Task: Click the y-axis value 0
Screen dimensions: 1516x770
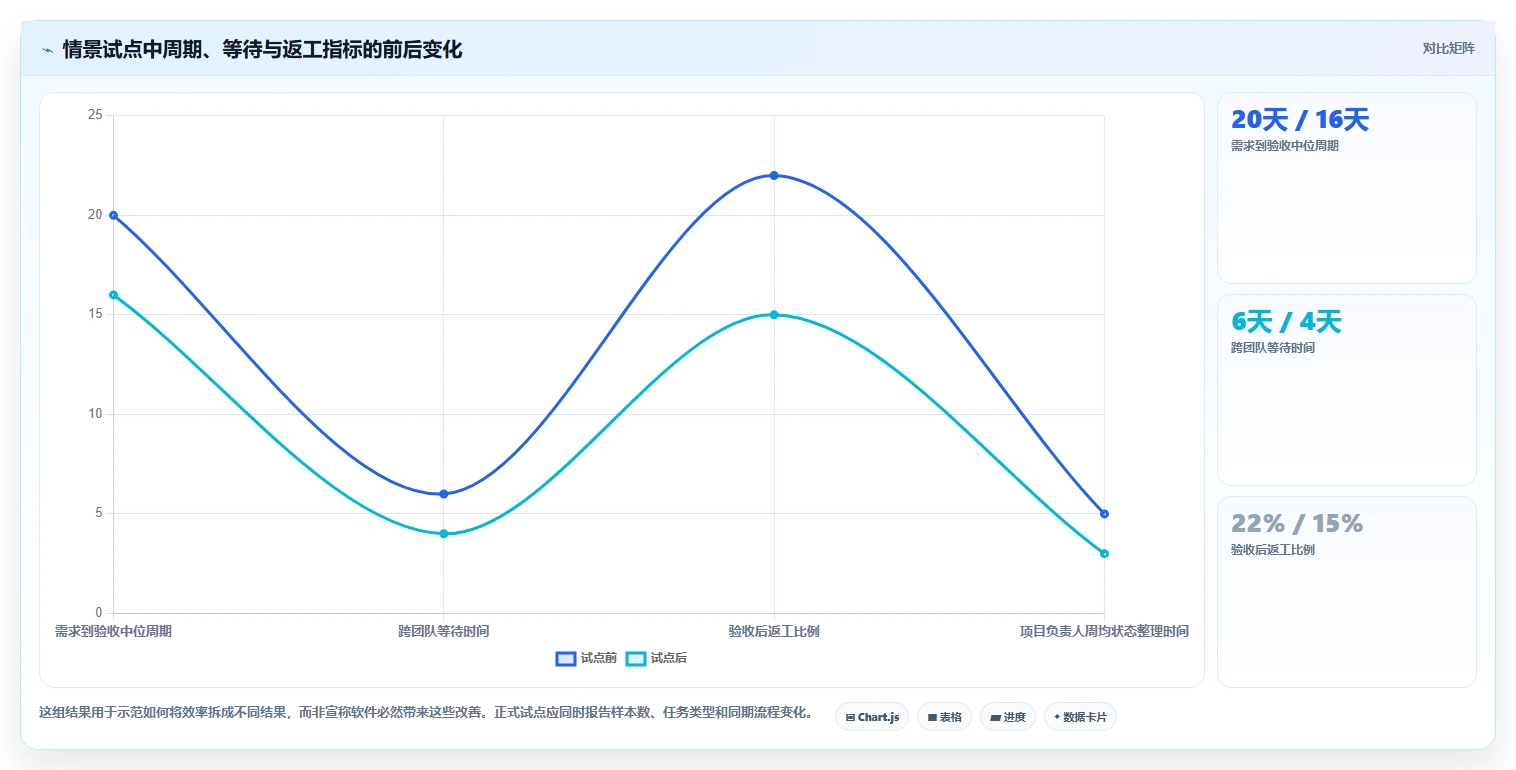Action: point(99,613)
